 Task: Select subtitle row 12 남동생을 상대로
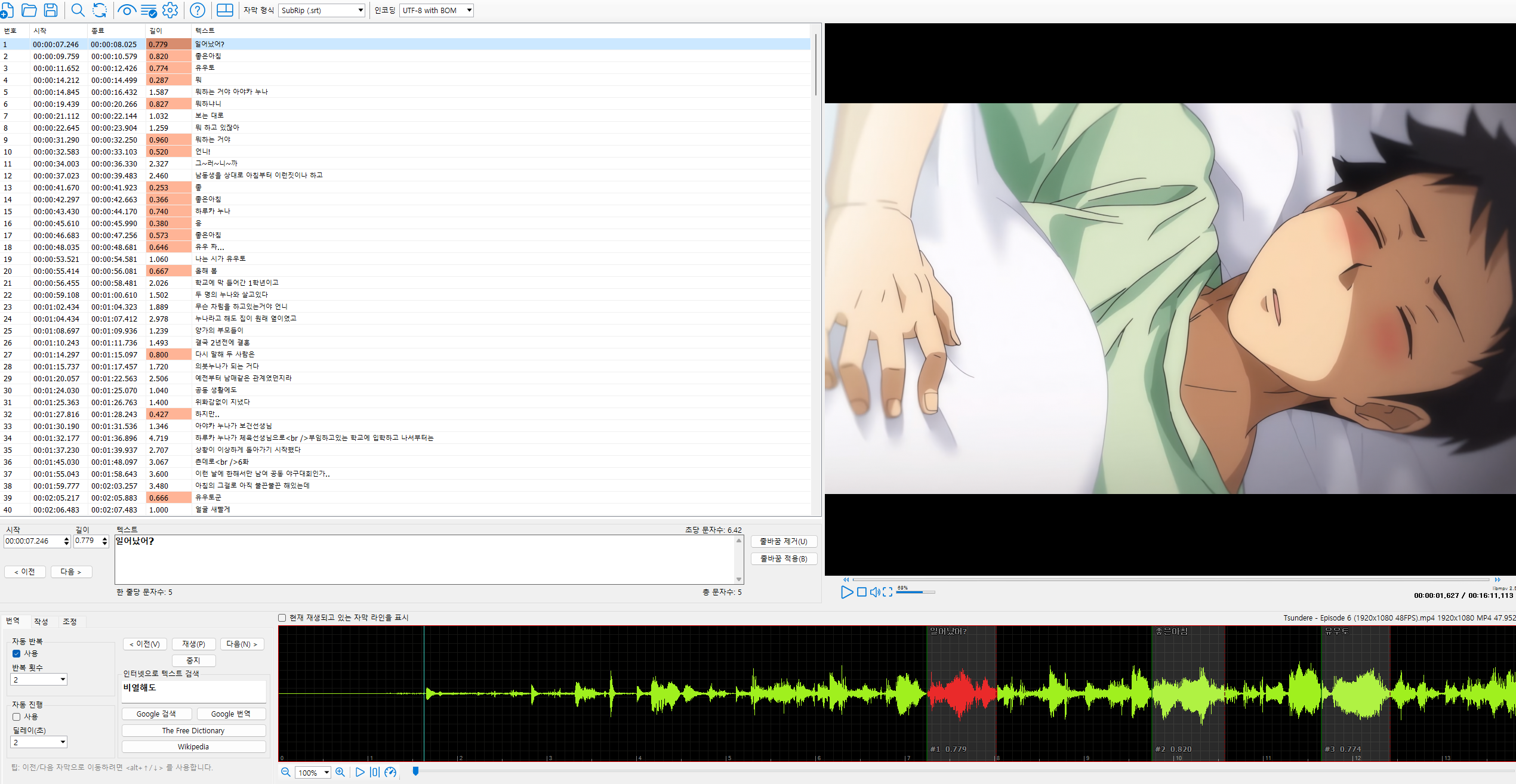click(x=406, y=175)
